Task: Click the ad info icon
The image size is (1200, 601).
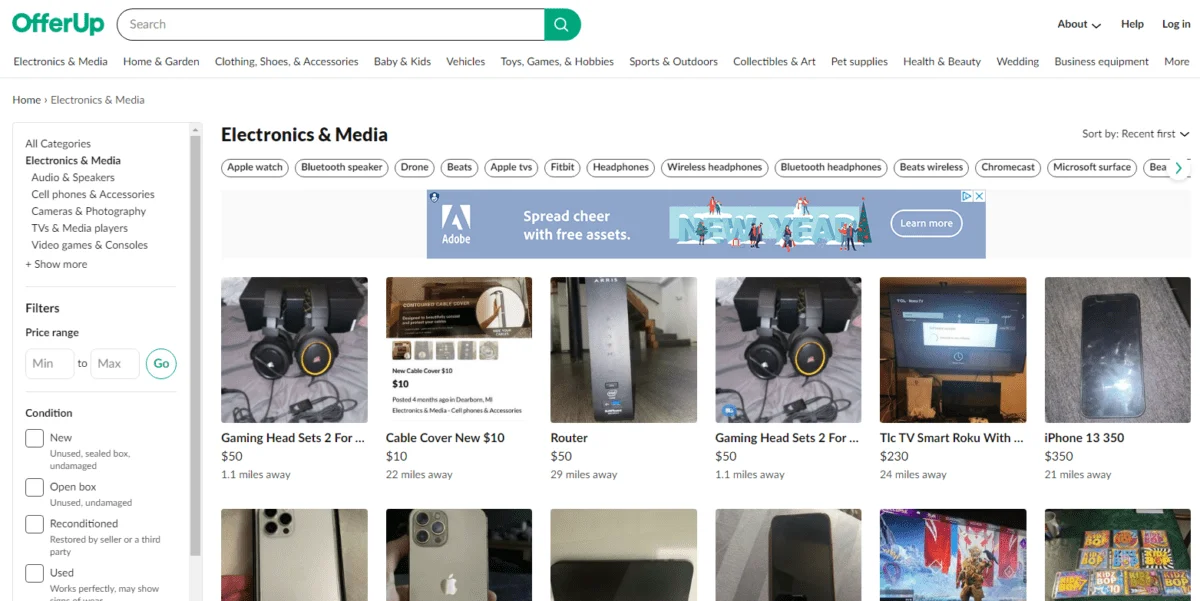Action: [967, 197]
